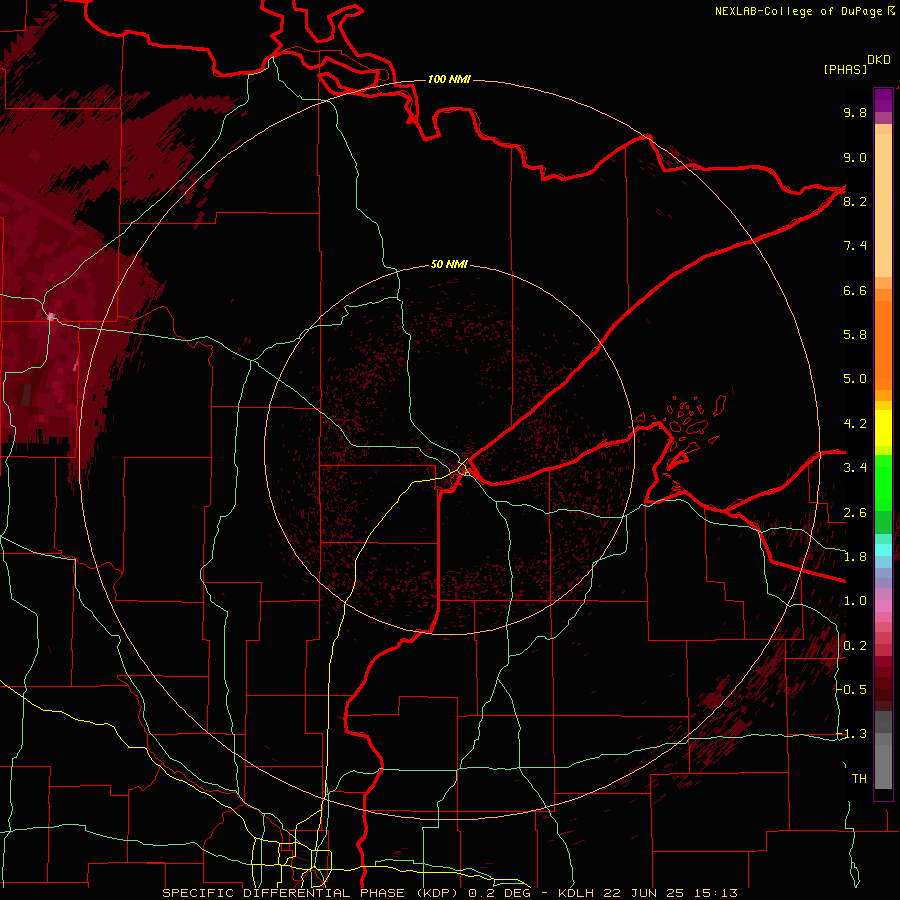900x900 pixels.
Task: Pick the yellow segment of the color bar
Action: [883, 428]
